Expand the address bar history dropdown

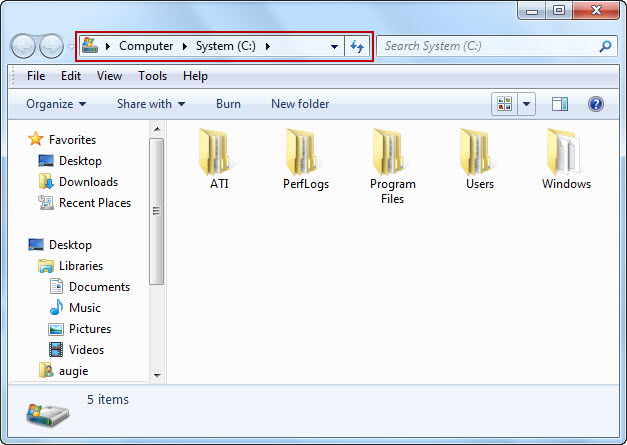[x=334, y=46]
